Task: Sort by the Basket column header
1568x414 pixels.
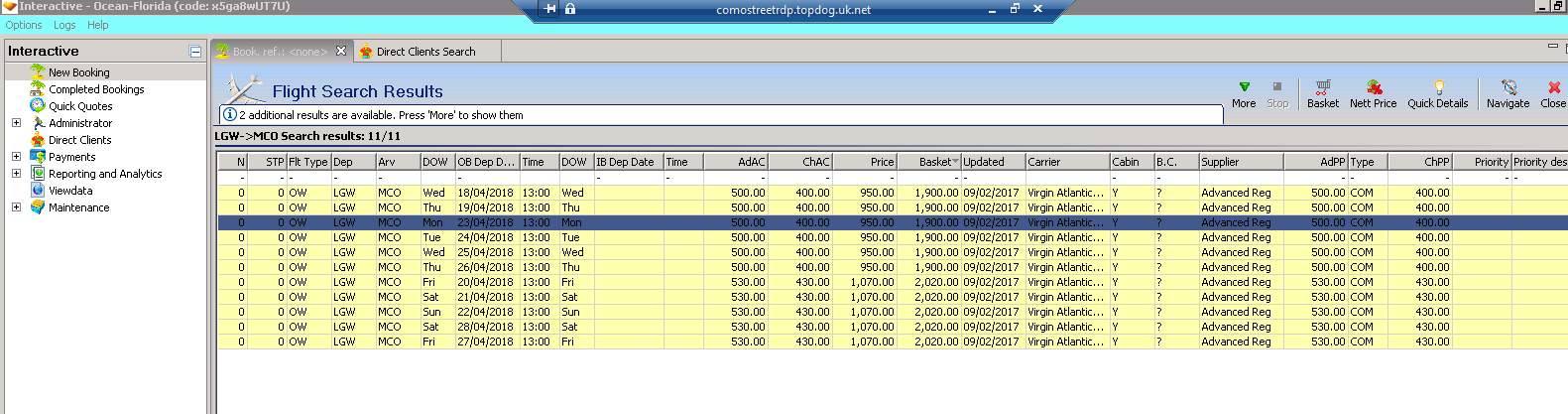Action: 929,162
